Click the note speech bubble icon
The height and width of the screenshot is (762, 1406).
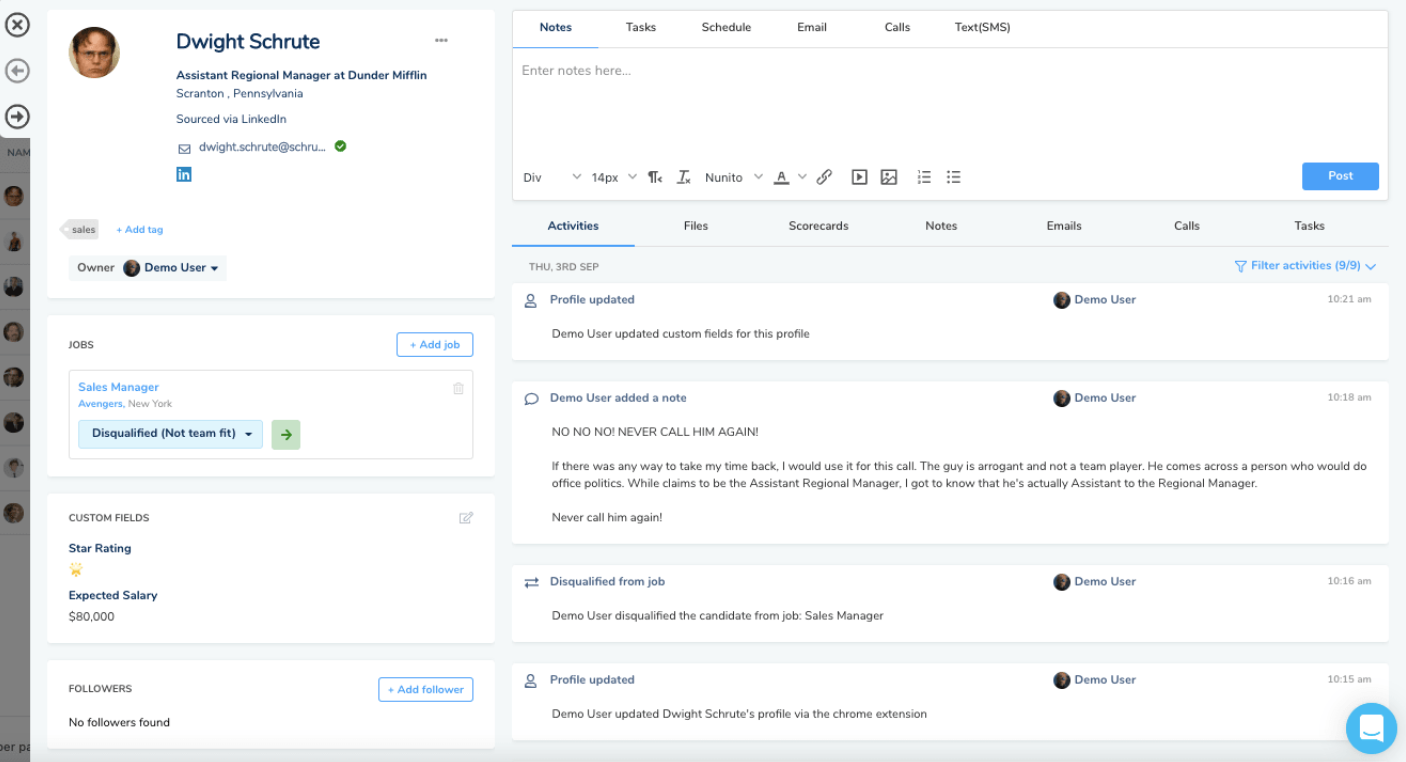531,399
